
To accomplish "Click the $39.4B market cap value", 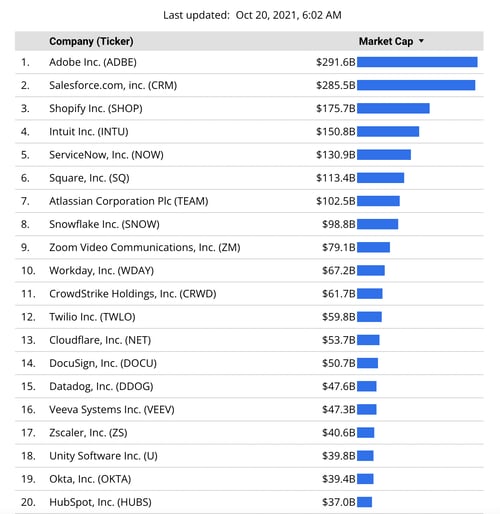I will 339,479.
